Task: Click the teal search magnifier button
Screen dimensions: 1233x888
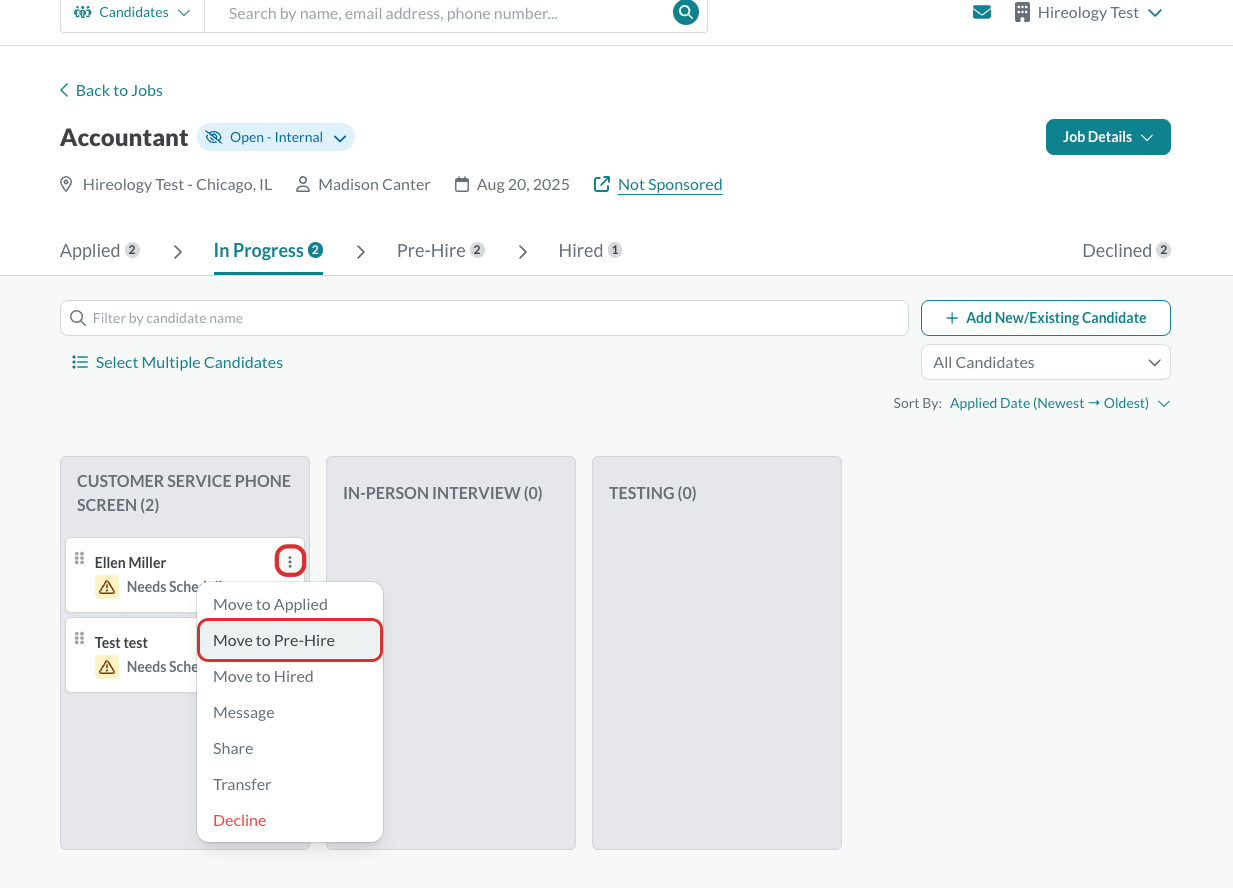Action: [685, 12]
